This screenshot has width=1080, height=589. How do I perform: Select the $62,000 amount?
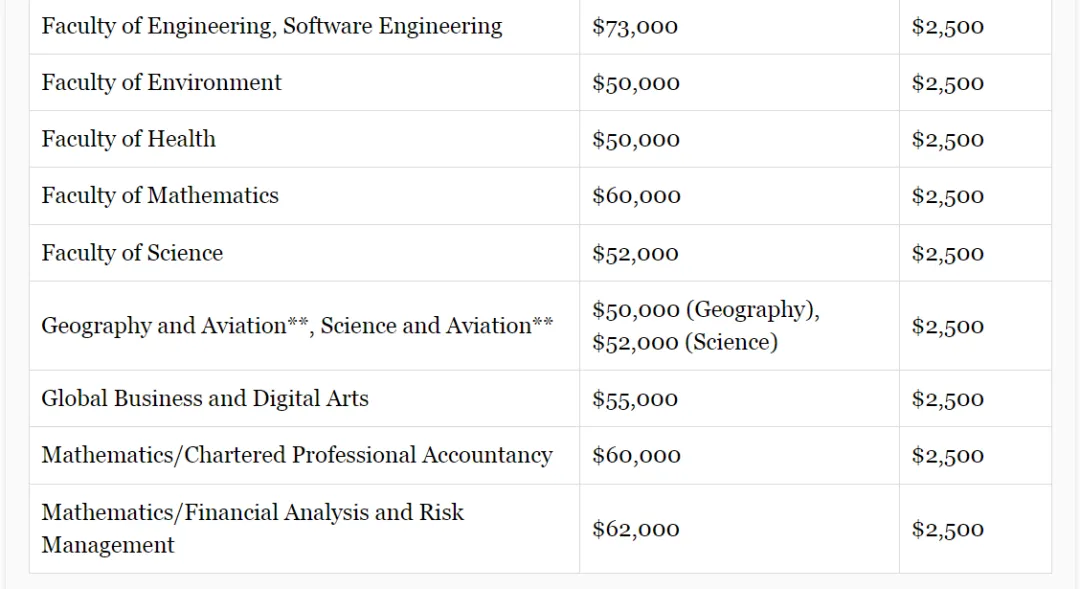(x=635, y=529)
